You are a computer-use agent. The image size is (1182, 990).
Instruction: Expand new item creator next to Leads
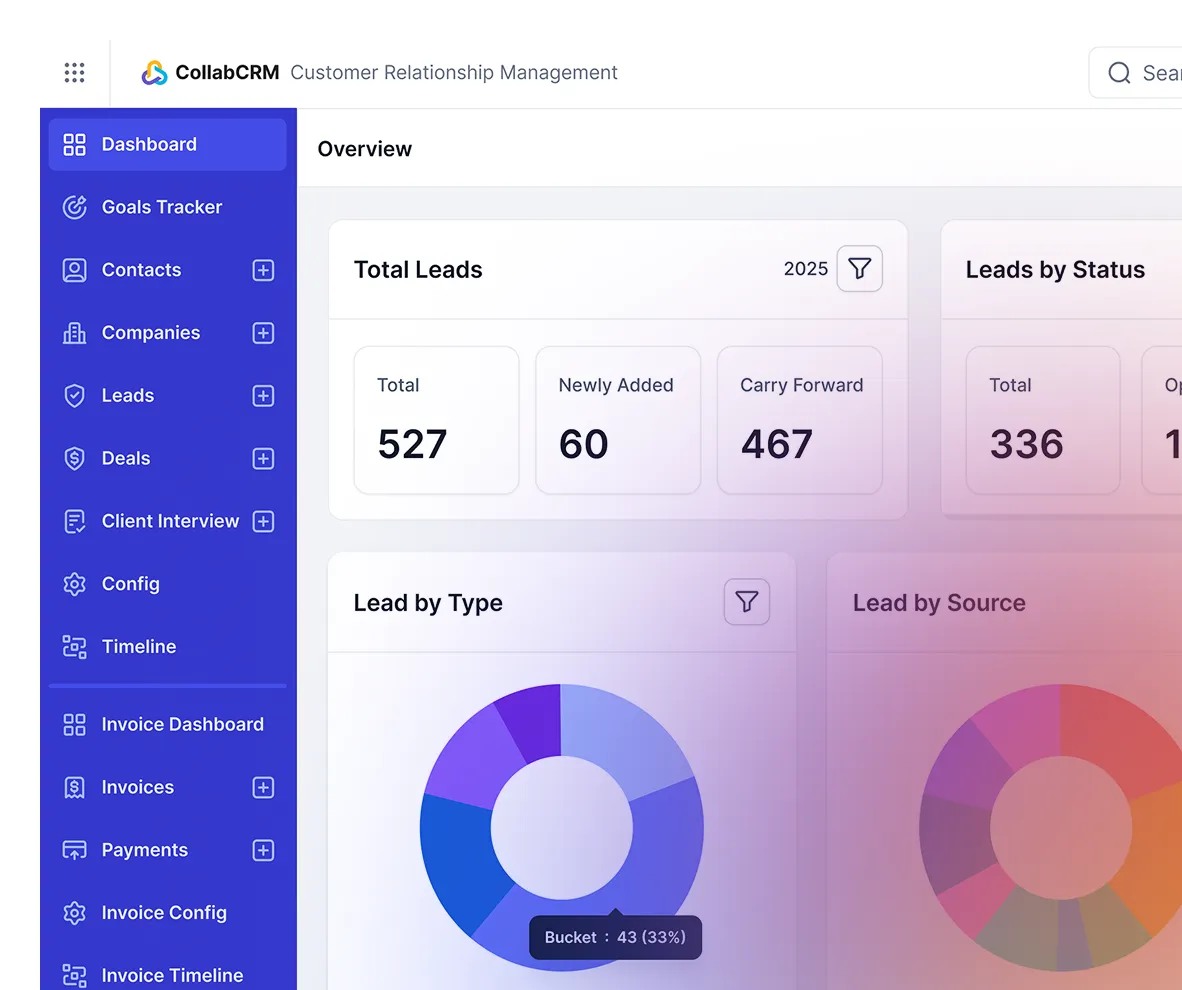[263, 395]
